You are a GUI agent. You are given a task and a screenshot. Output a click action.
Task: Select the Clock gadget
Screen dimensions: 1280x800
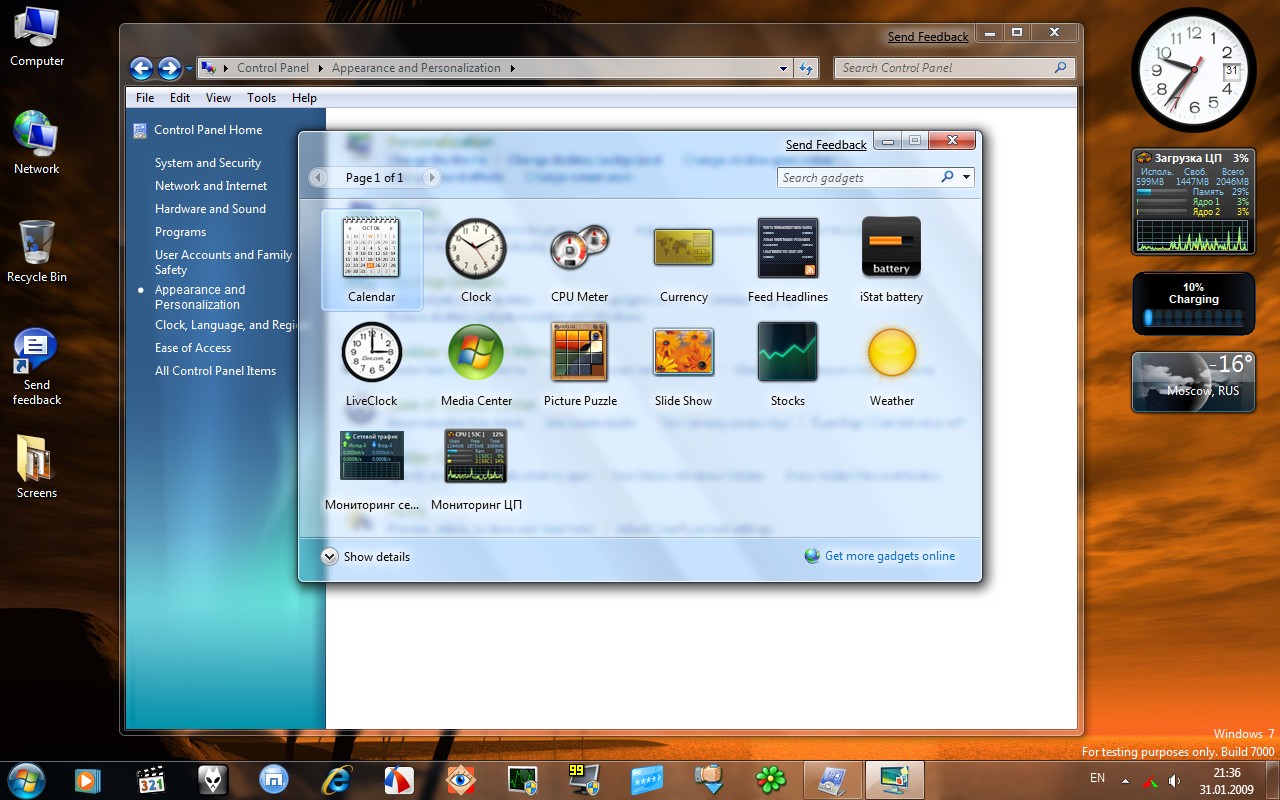click(x=476, y=259)
